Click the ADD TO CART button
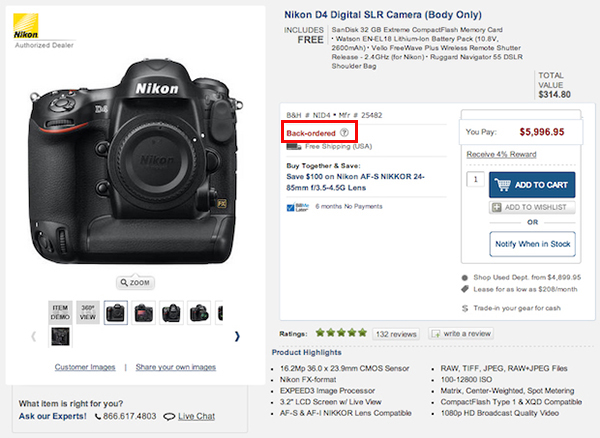 (x=532, y=185)
